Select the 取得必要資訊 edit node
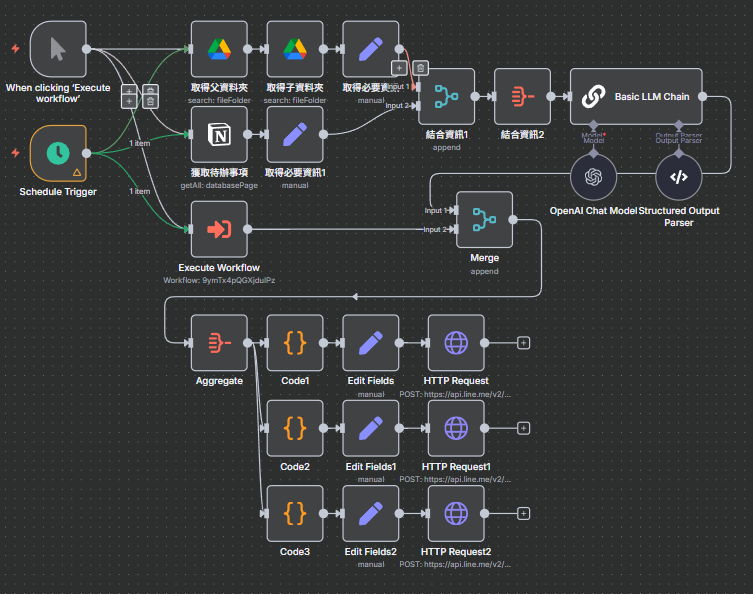753x594 pixels. tap(371, 49)
